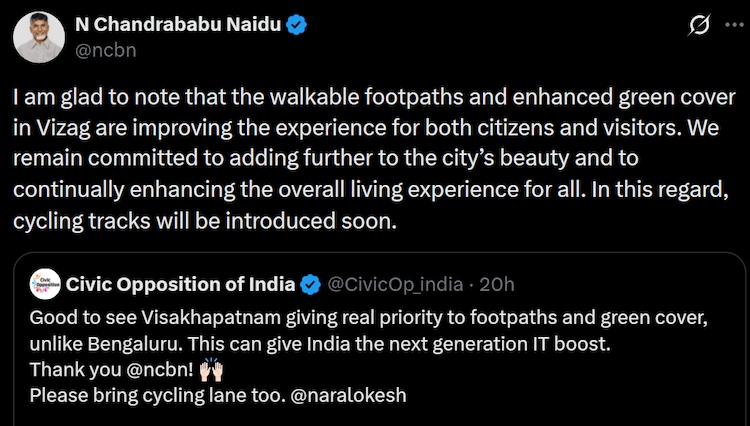
Task: Click N Chandrababu Naidu's profile photo
Action: pyautogui.click(x=40, y=37)
